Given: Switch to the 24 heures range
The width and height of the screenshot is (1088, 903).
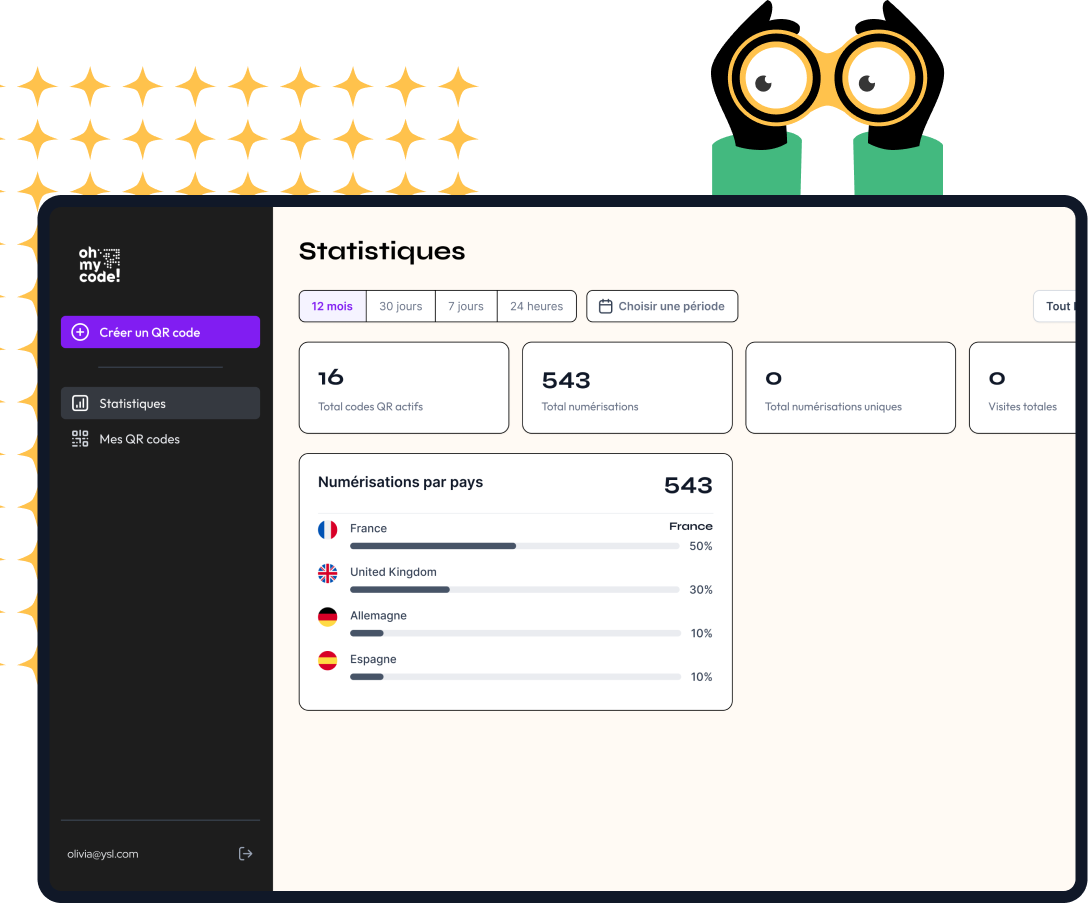Looking at the screenshot, I should pyautogui.click(x=536, y=306).
